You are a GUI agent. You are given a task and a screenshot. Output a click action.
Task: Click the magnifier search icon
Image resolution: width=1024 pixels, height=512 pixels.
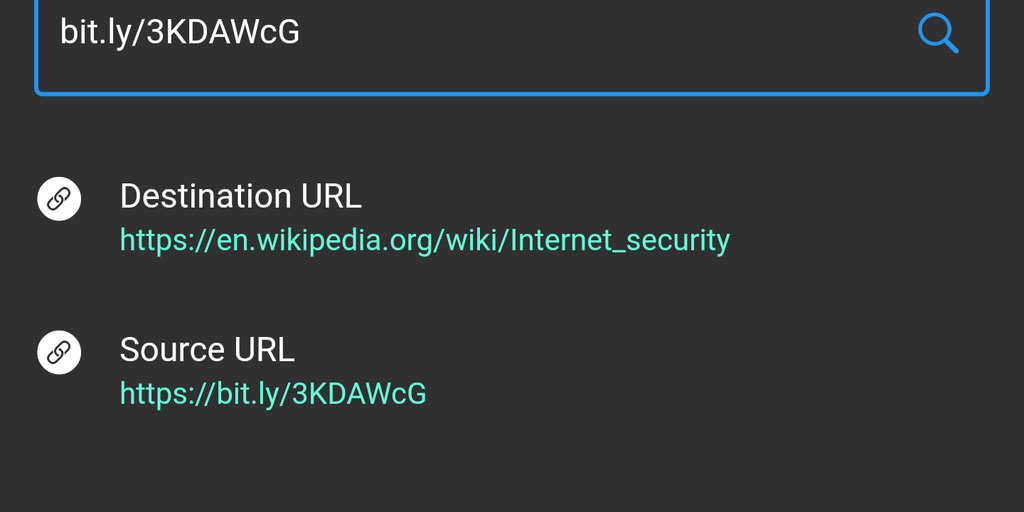(x=938, y=34)
